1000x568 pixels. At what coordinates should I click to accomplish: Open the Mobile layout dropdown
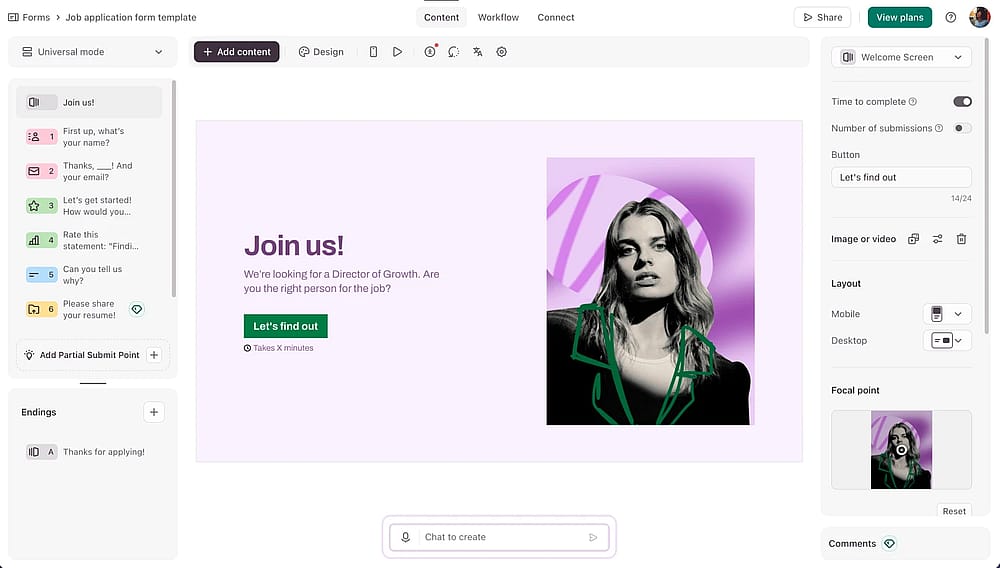[947, 314]
